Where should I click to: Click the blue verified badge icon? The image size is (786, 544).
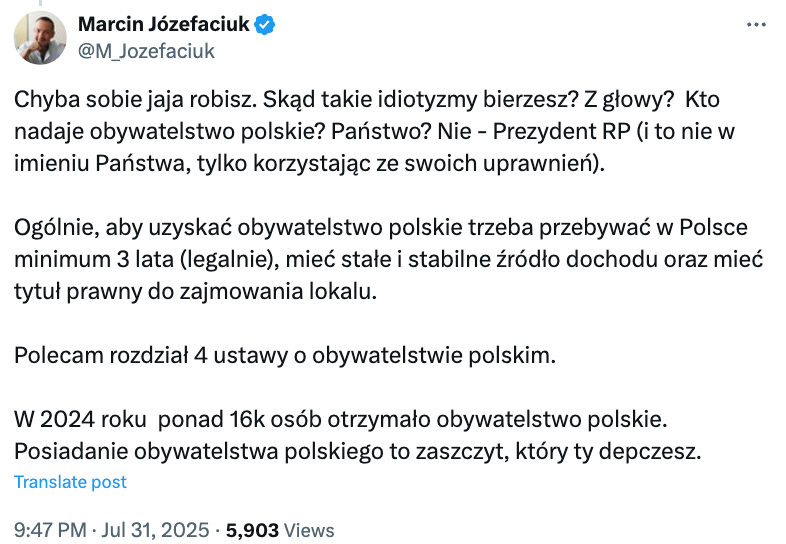coord(265,24)
